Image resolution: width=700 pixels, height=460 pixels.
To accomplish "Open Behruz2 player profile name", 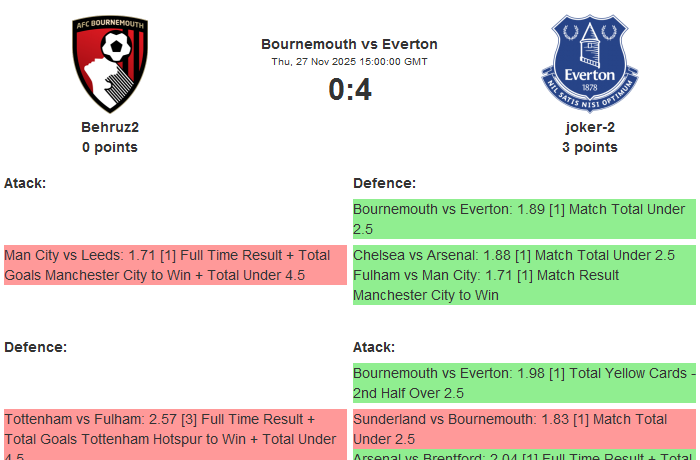I will 110,127.
